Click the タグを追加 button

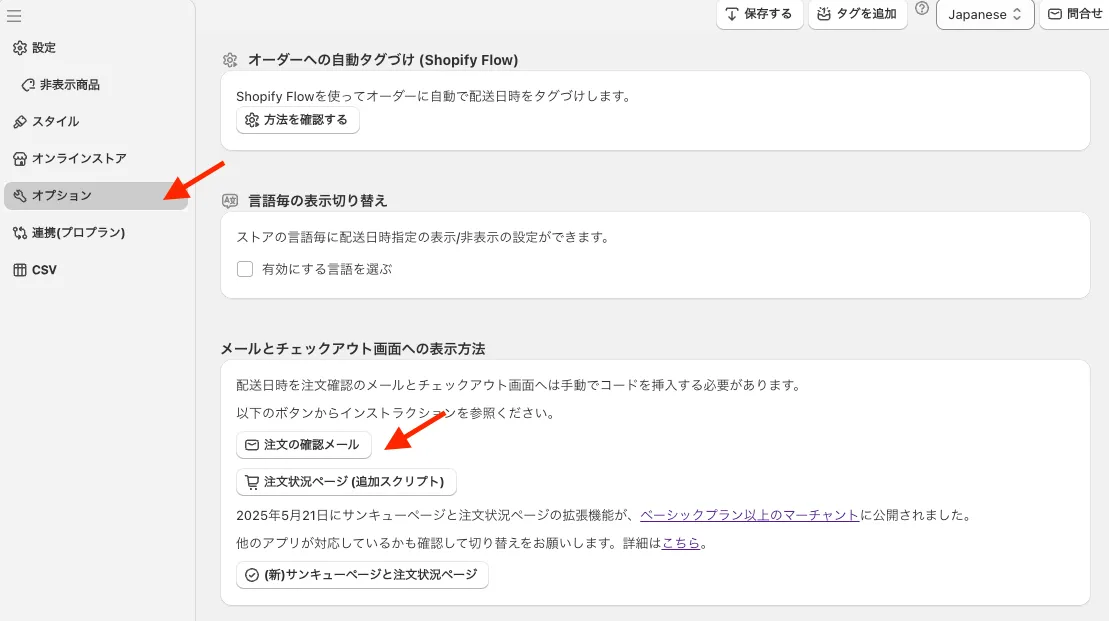857,14
